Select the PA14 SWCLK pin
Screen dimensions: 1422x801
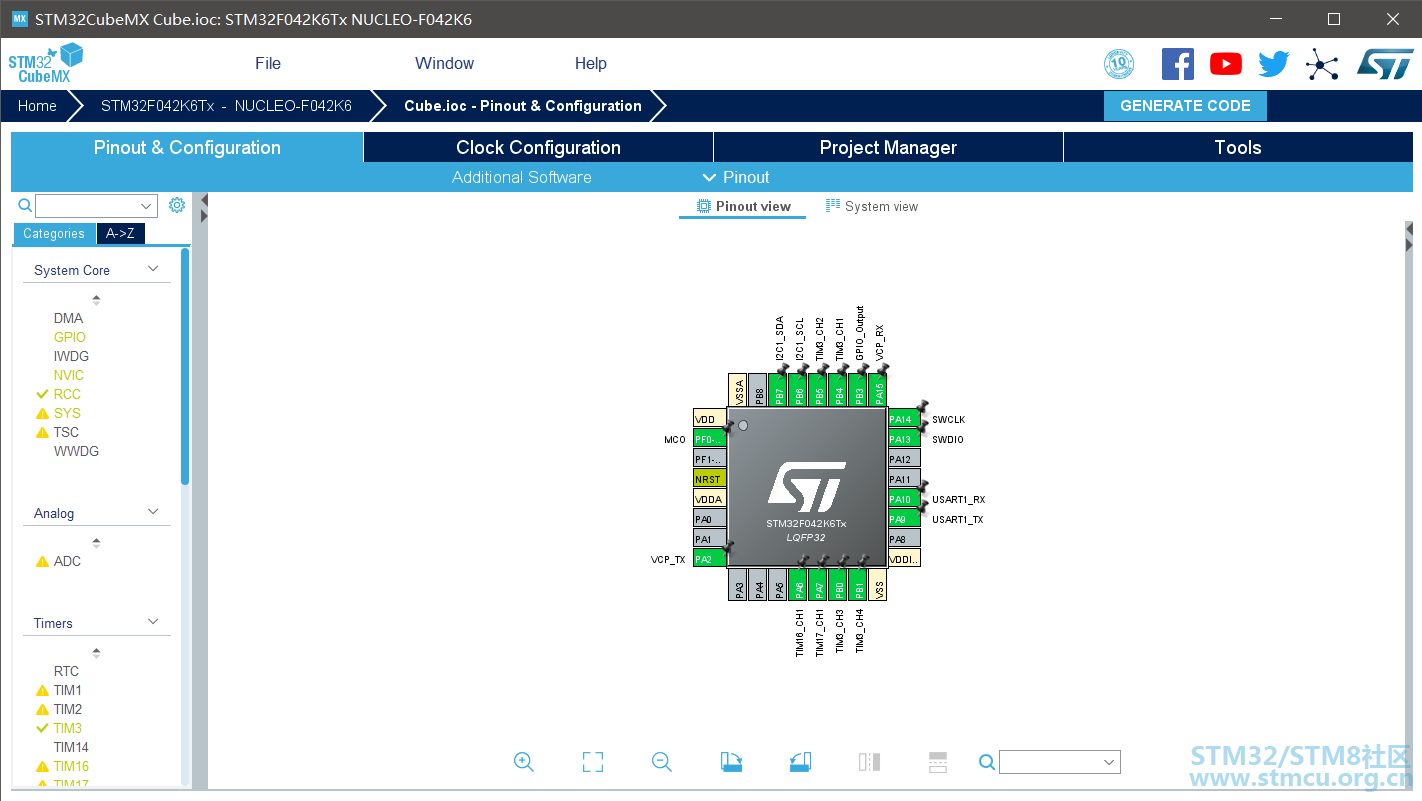904,419
